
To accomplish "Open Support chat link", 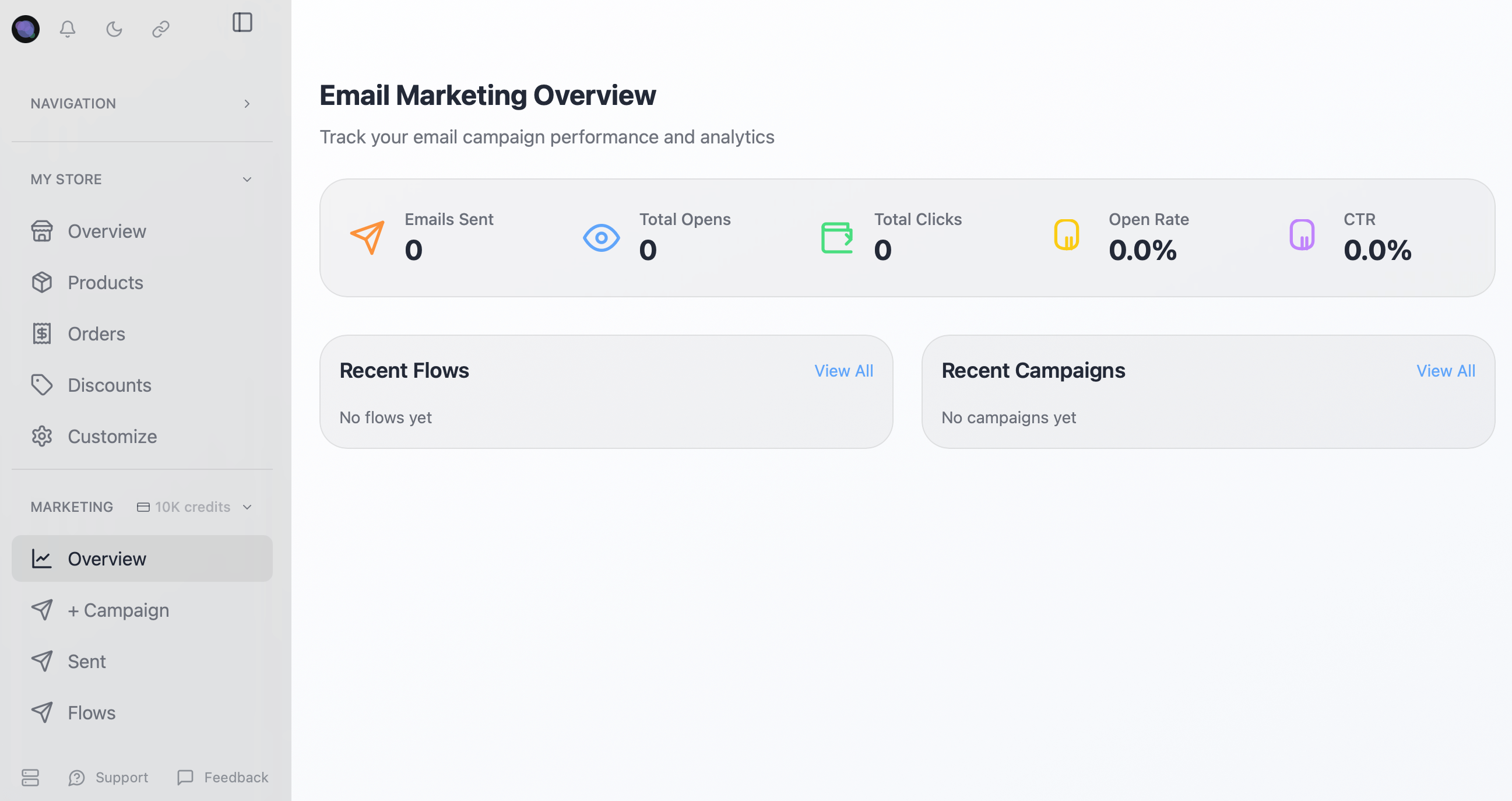I will tap(108, 778).
